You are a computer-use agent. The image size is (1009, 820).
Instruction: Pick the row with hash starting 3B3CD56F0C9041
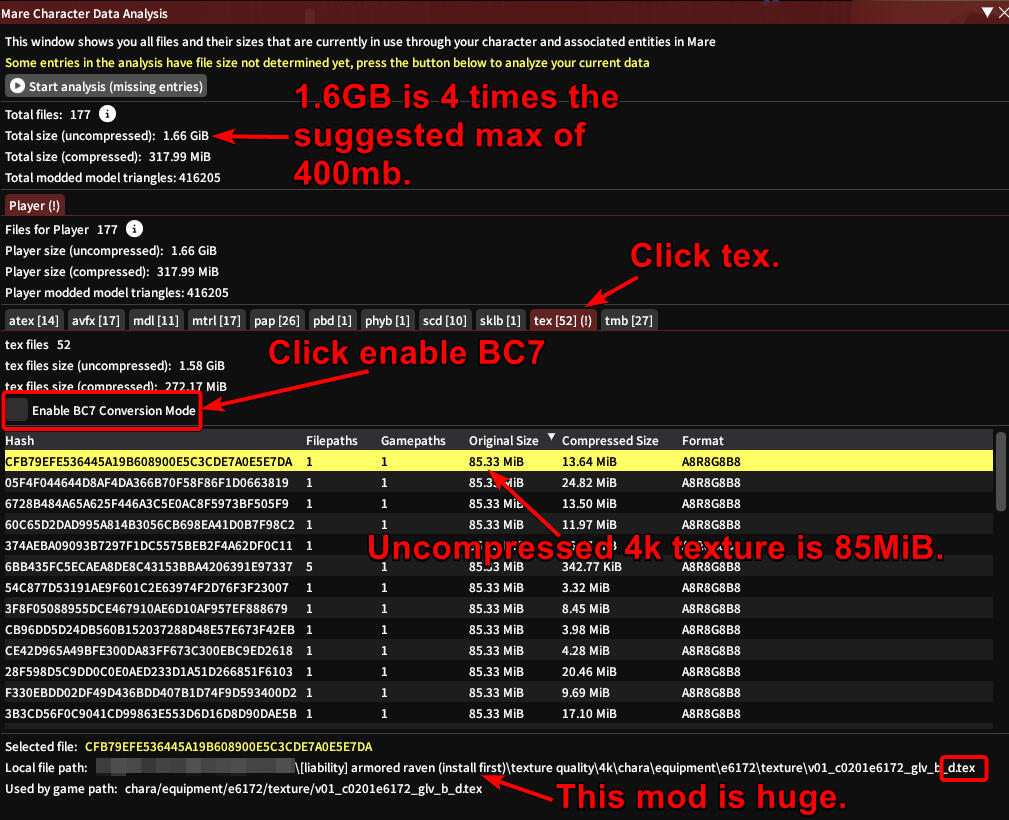point(148,714)
